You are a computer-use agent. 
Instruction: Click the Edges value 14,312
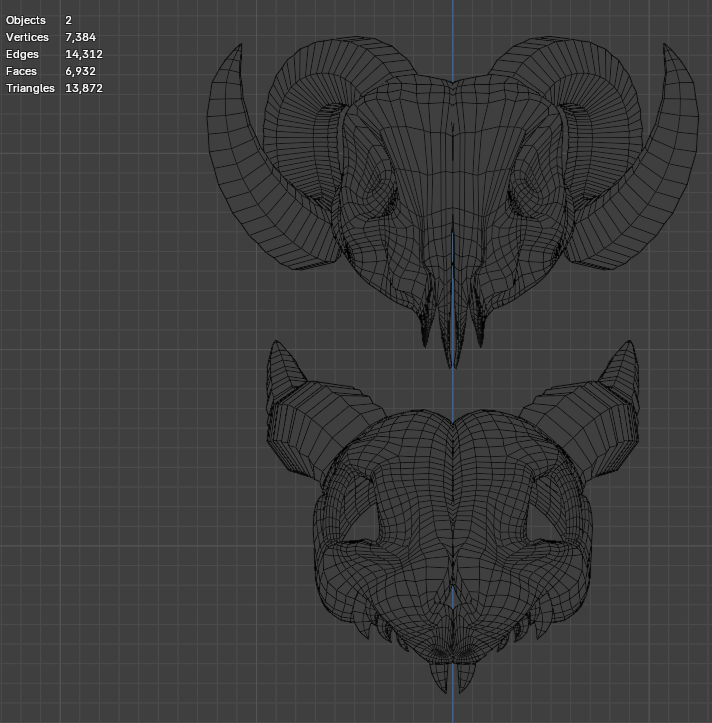[84, 54]
